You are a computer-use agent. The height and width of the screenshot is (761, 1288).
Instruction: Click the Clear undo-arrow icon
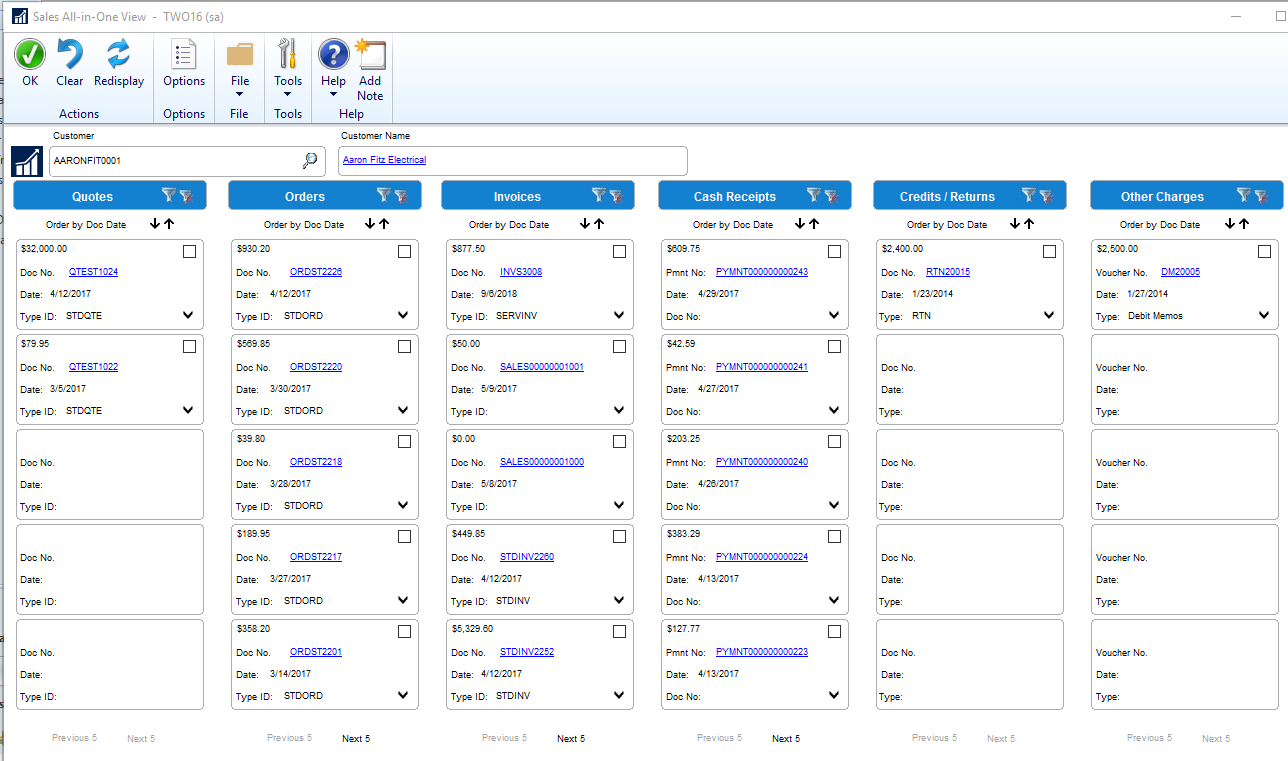pyautogui.click(x=70, y=55)
